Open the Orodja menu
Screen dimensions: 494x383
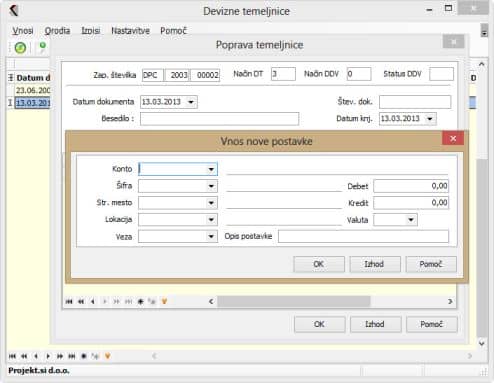[57, 31]
